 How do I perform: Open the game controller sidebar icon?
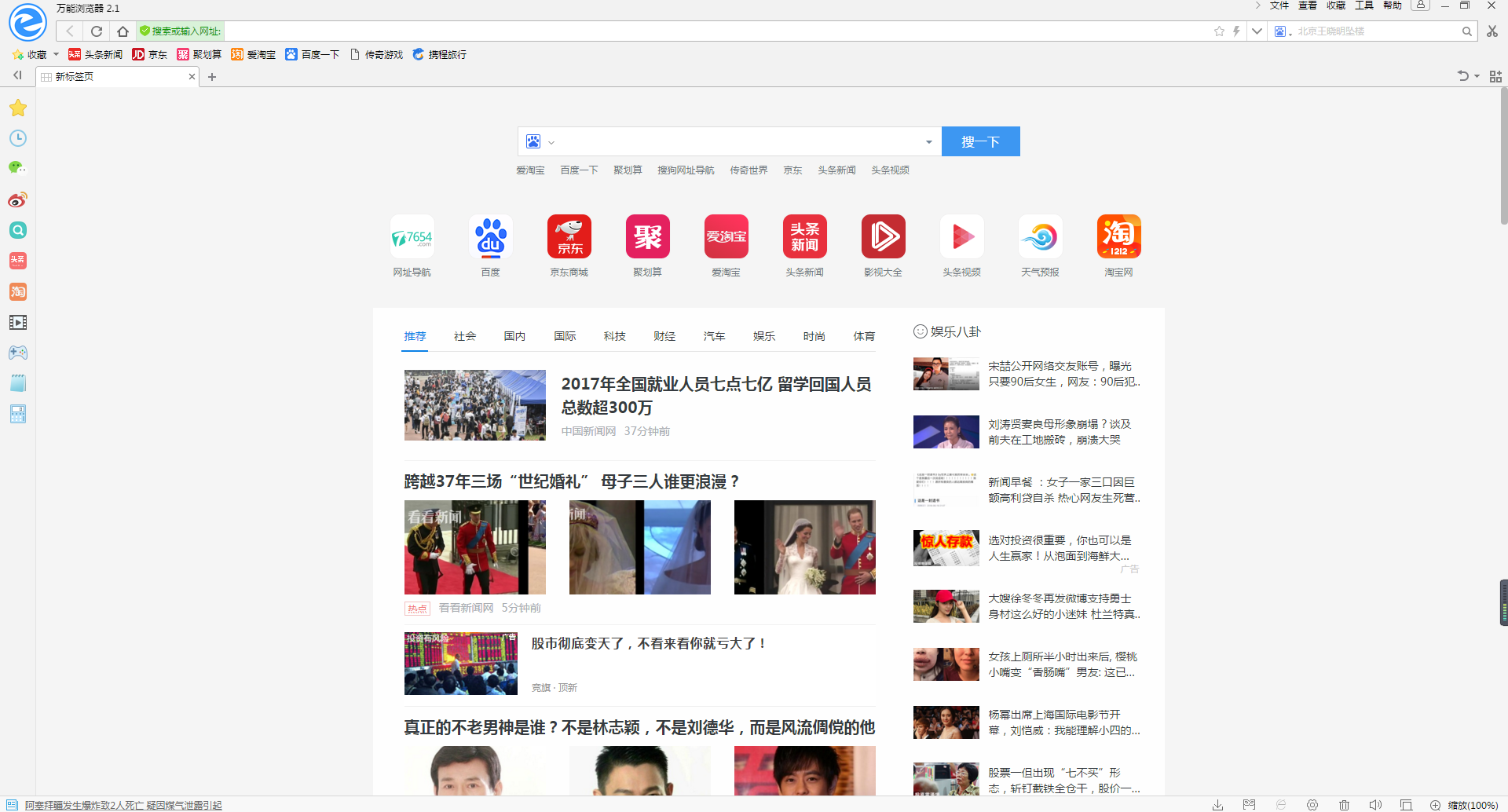(x=18, y=353)
